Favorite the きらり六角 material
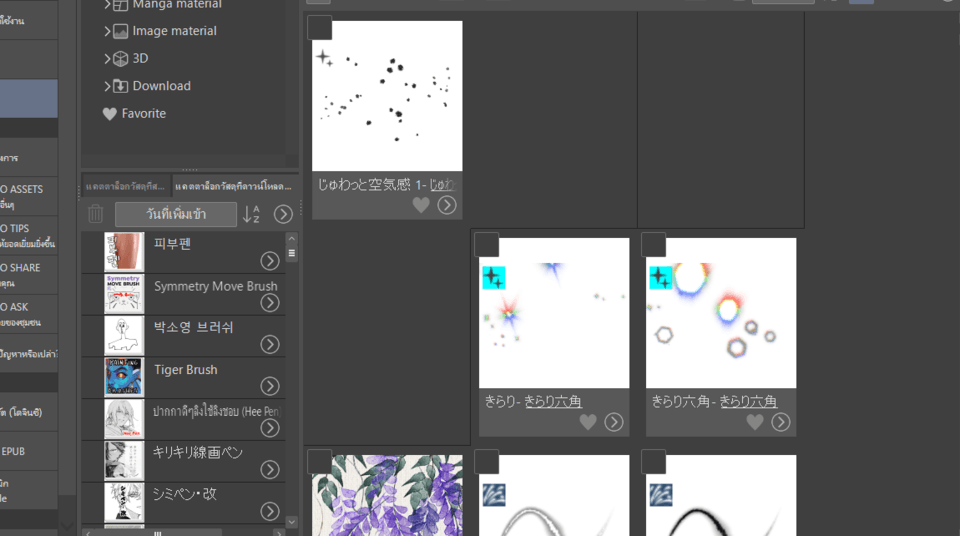Screen dimensions: 960x536 click(x=755, y=422)
